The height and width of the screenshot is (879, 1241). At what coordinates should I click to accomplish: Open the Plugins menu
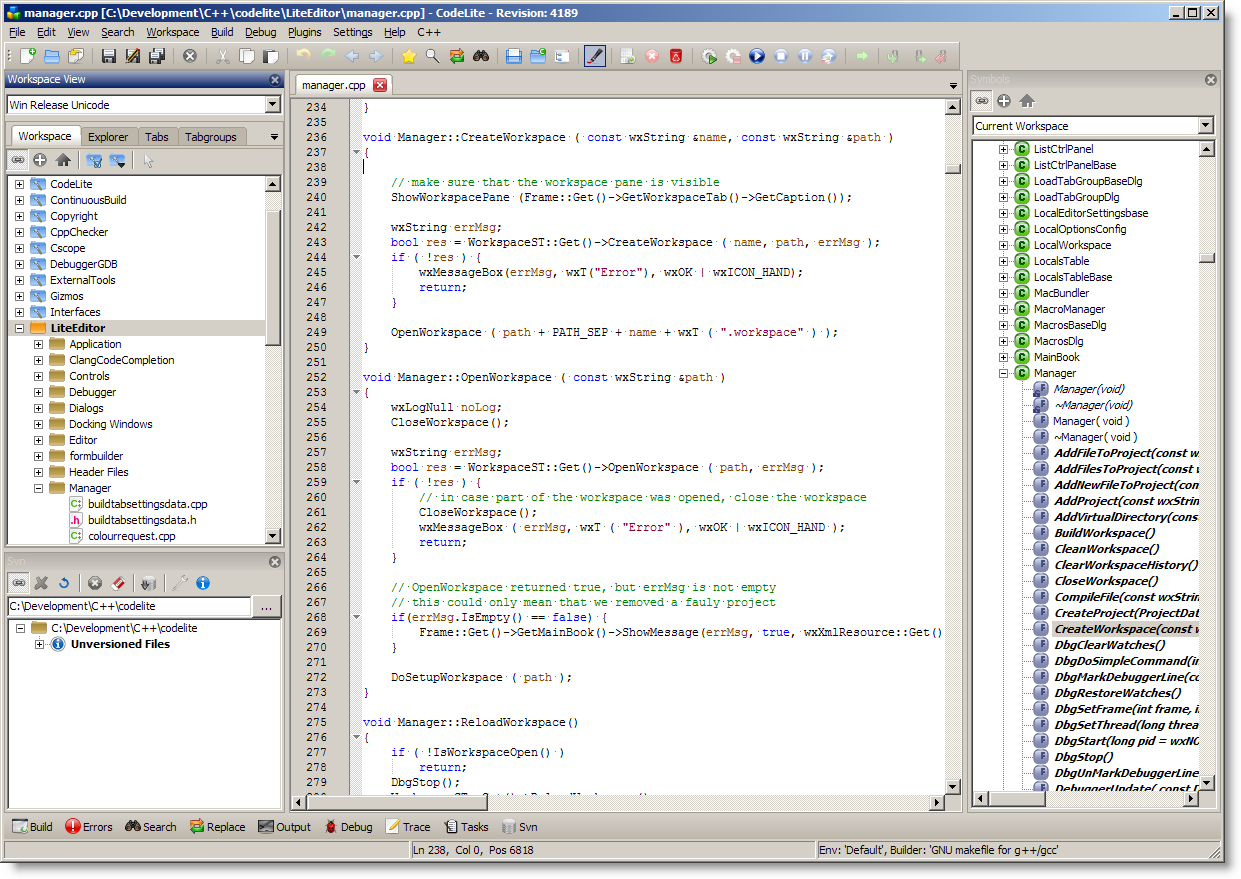click(x=304, y=32)
